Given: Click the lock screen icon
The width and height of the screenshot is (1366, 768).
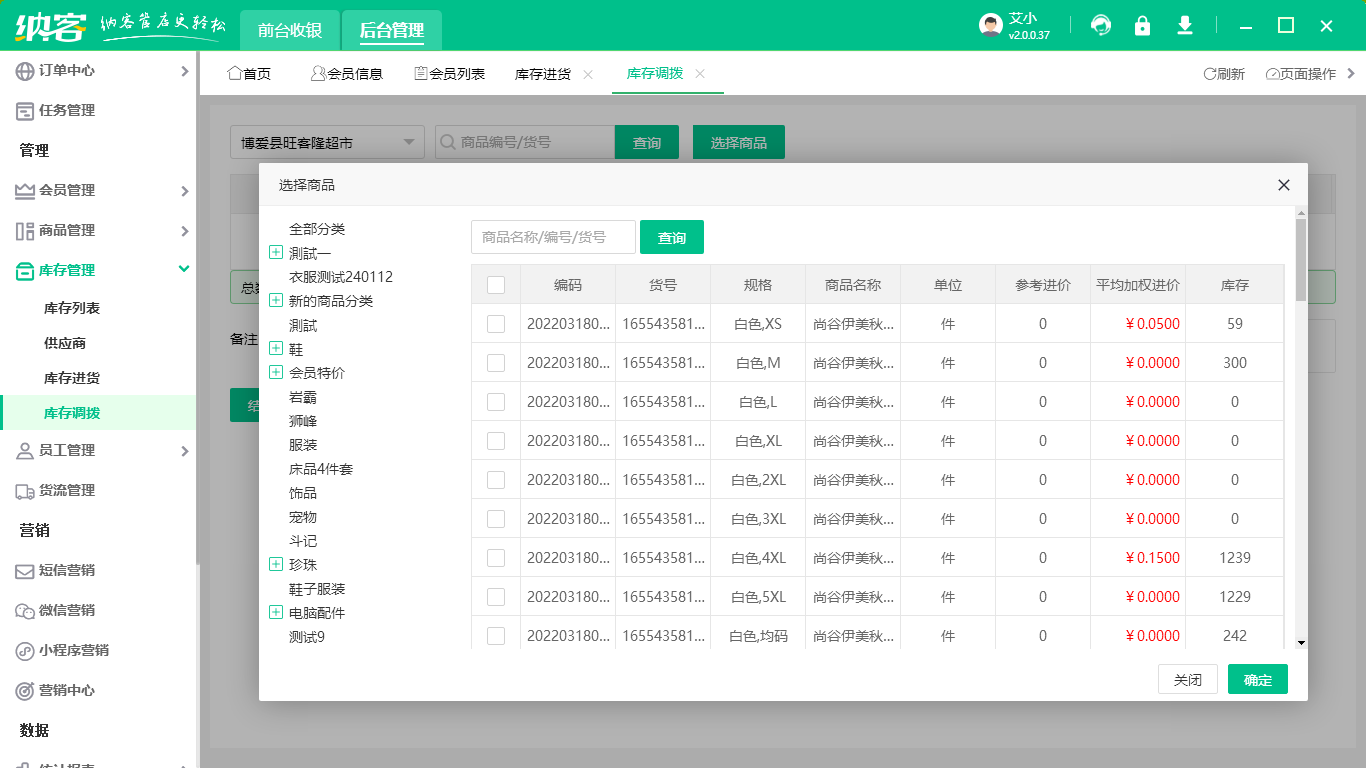Looking at the screenshot, I should [x=1142, y=27].
